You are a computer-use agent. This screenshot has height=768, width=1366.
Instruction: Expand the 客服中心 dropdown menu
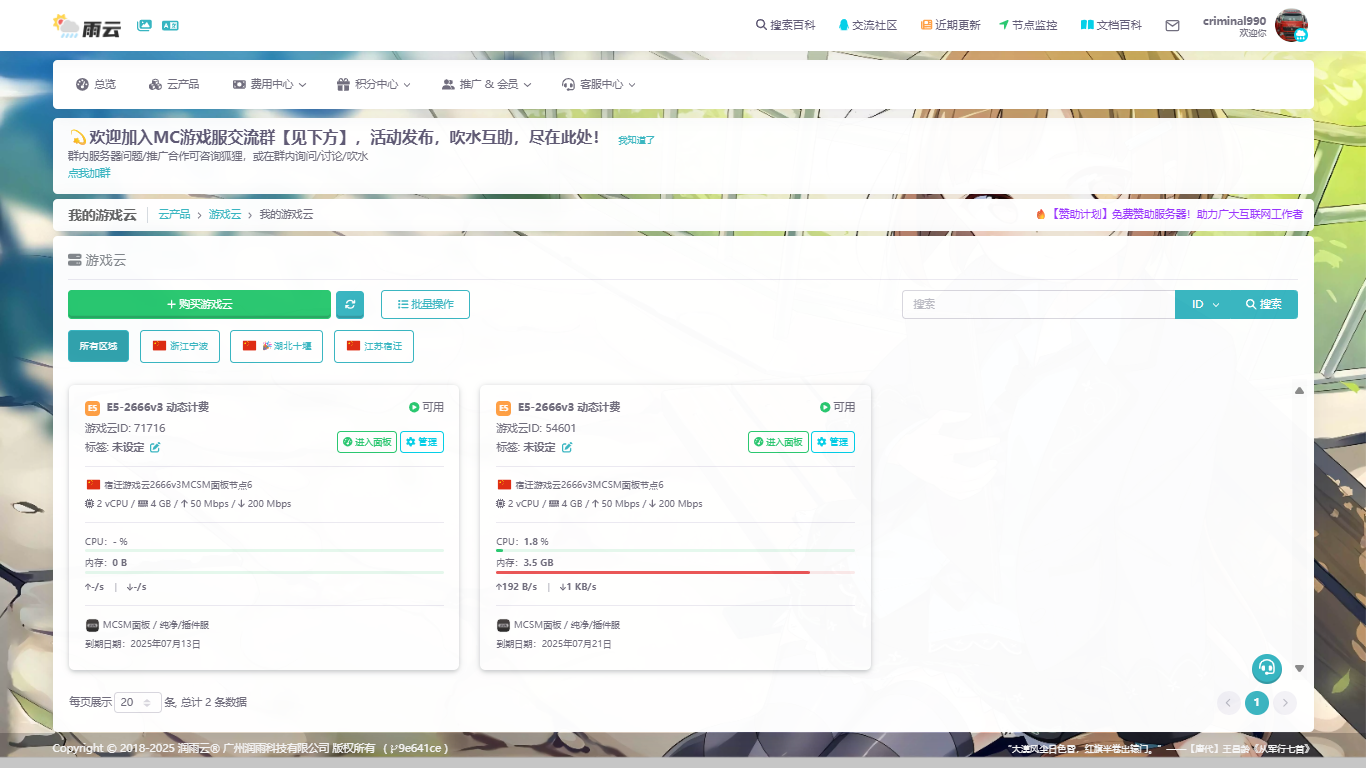point(598,85)
